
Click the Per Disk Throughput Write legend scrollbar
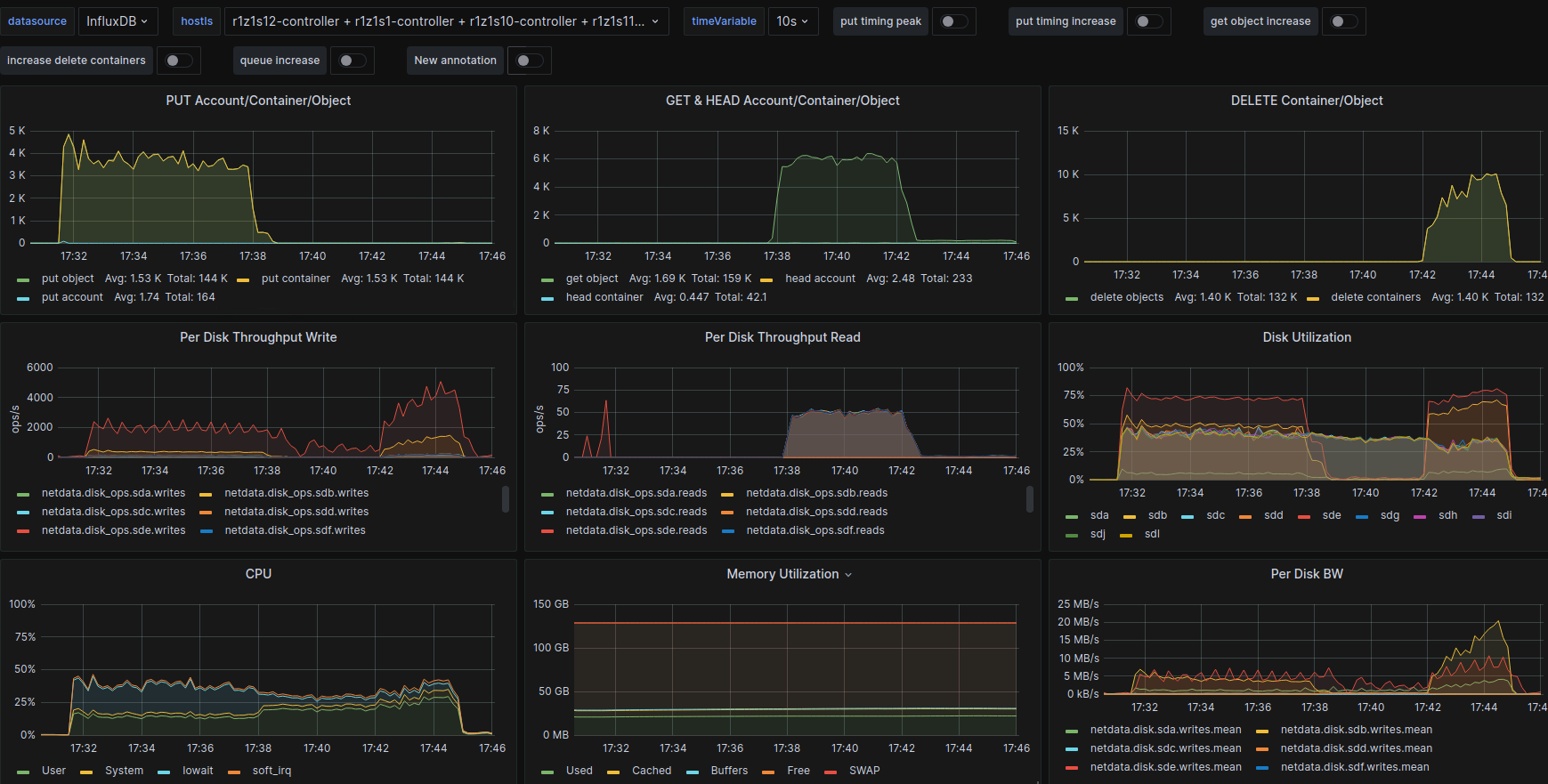tap(506, 499)
